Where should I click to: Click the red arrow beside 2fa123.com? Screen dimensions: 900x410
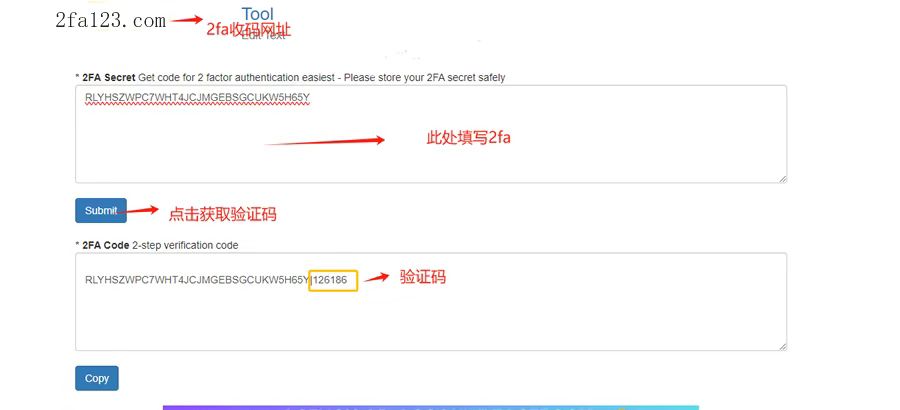[187, 20]
